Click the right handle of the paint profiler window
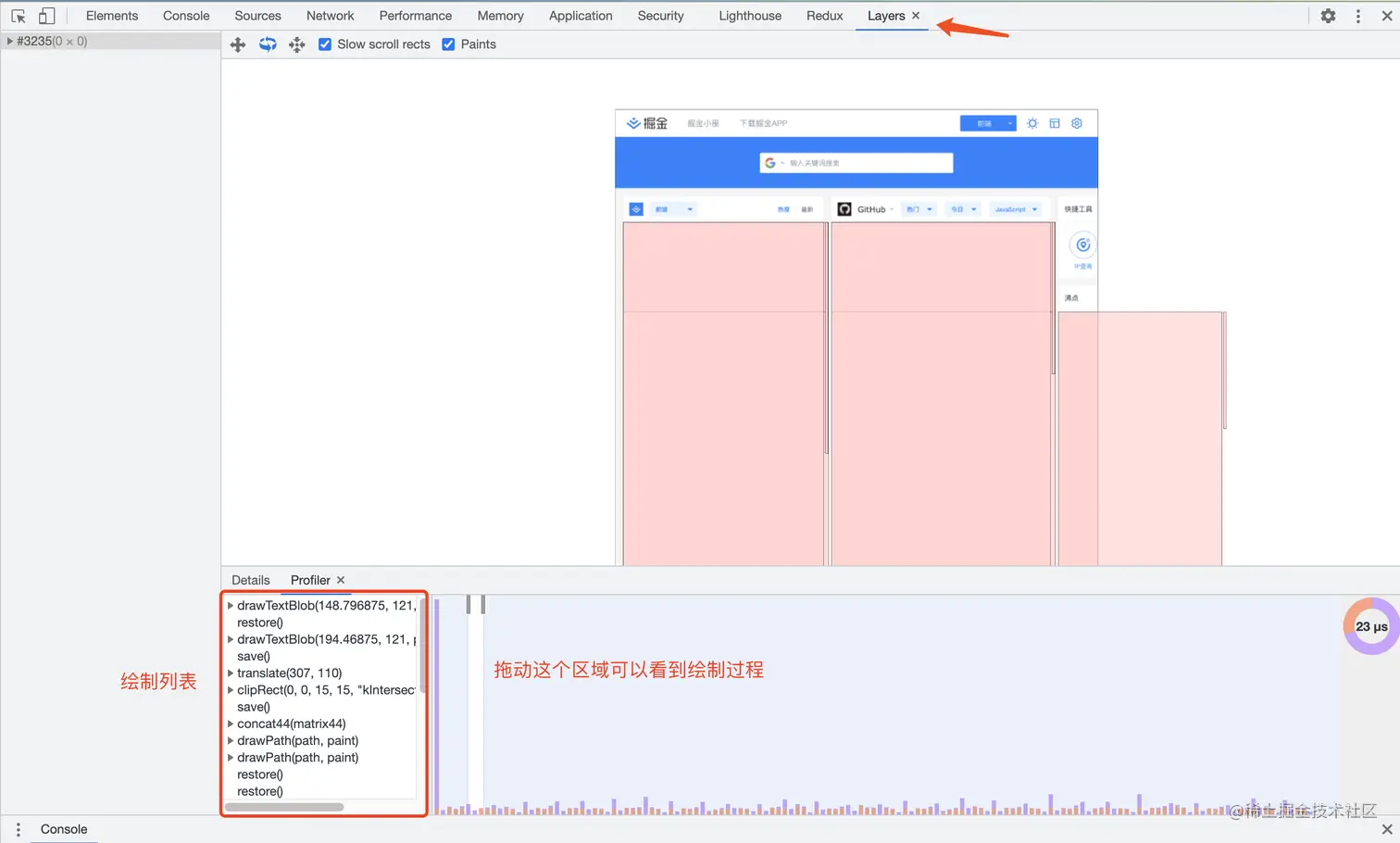The image size is (1400, 843). click(x=482, y=605)
